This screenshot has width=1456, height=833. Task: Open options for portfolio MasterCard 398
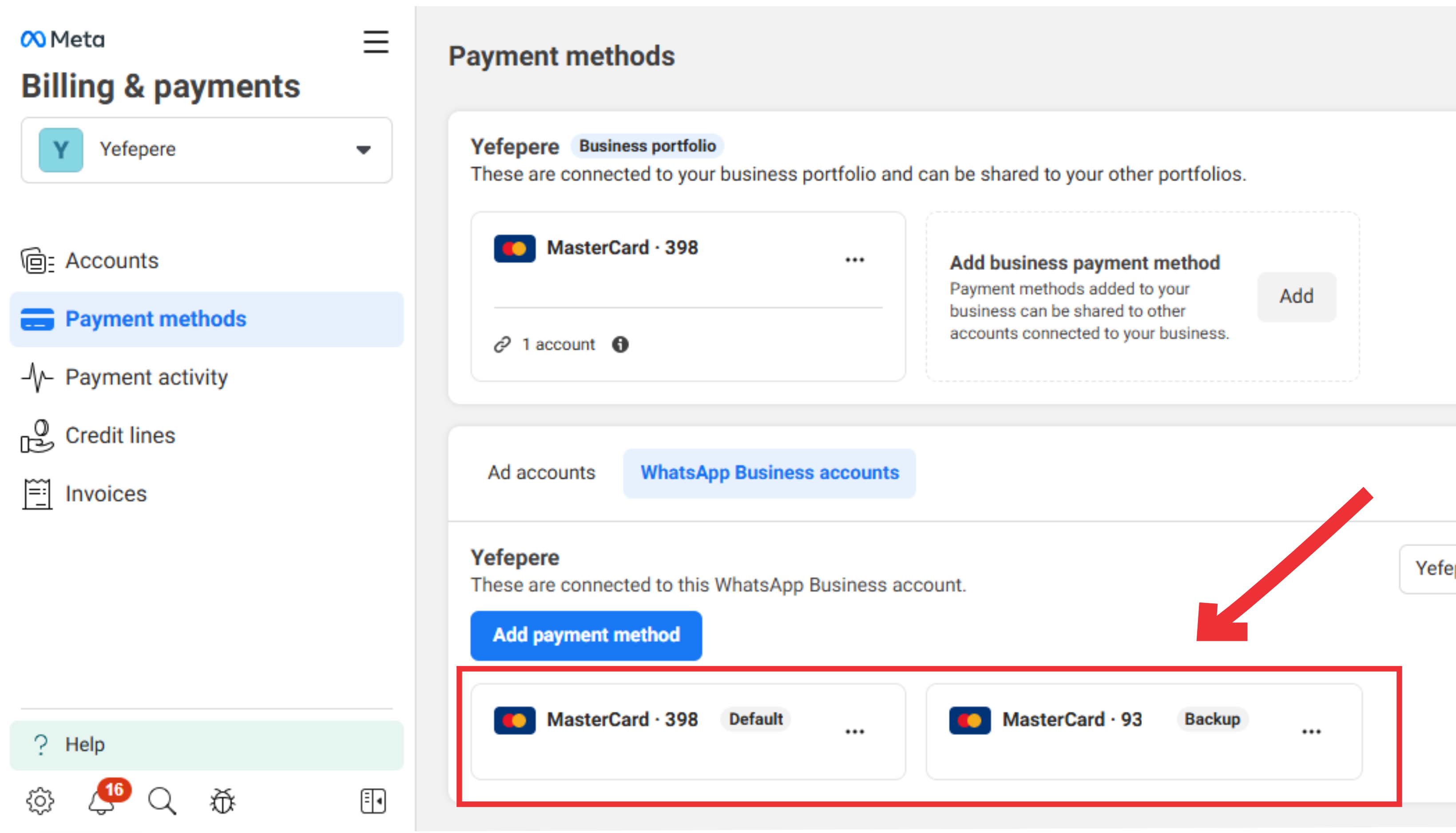point(855,260)
